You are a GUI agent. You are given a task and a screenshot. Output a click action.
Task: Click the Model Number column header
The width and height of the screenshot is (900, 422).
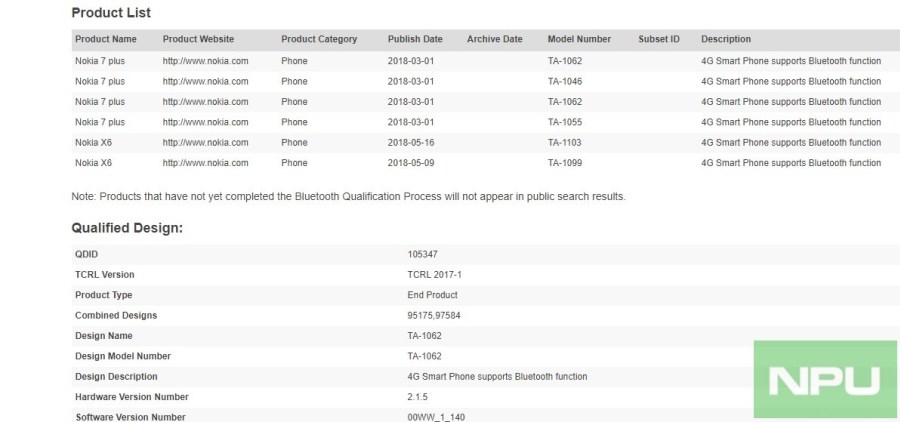coord(579,39)
